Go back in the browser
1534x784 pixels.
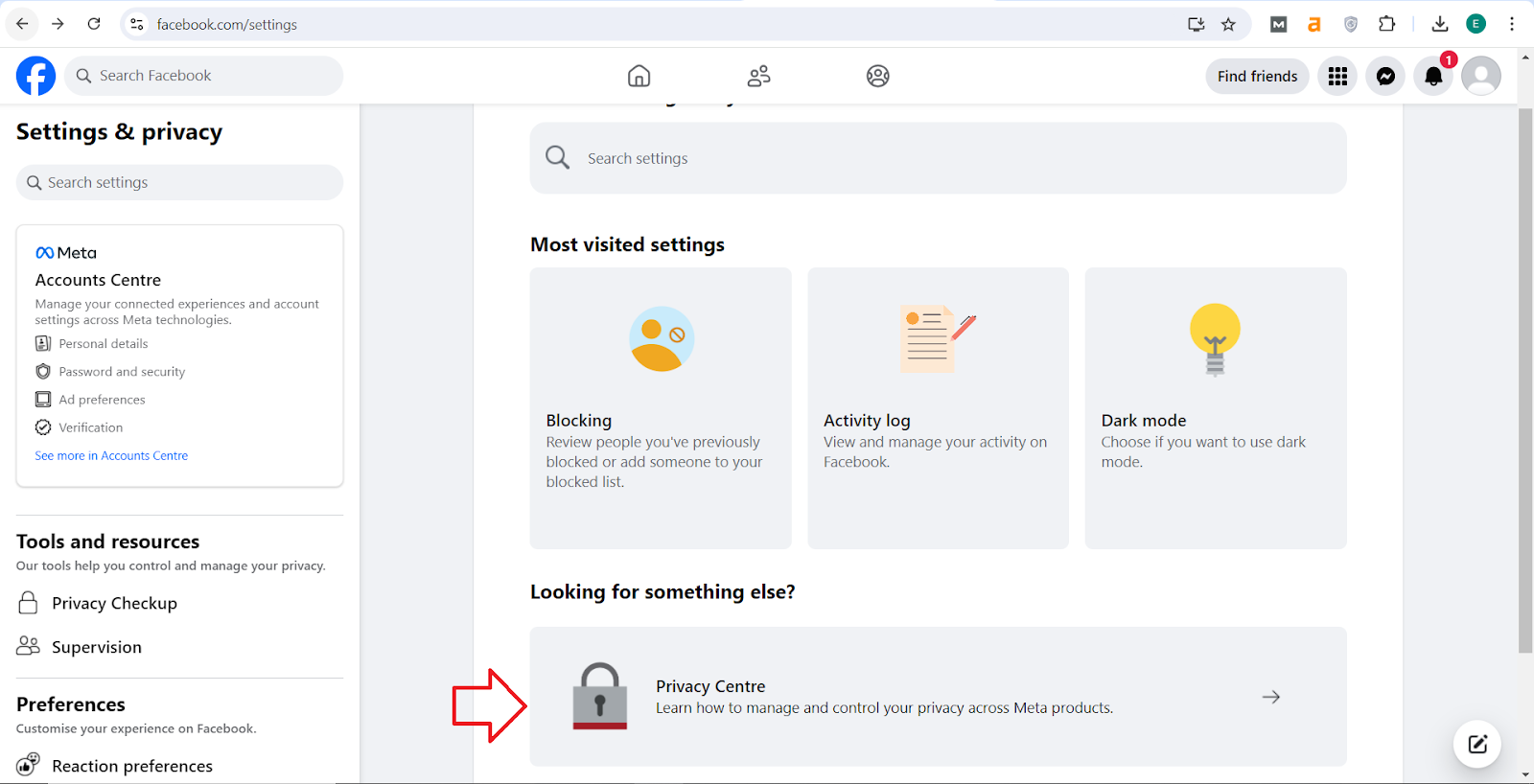pyautogui.click(x=22, y=24)
